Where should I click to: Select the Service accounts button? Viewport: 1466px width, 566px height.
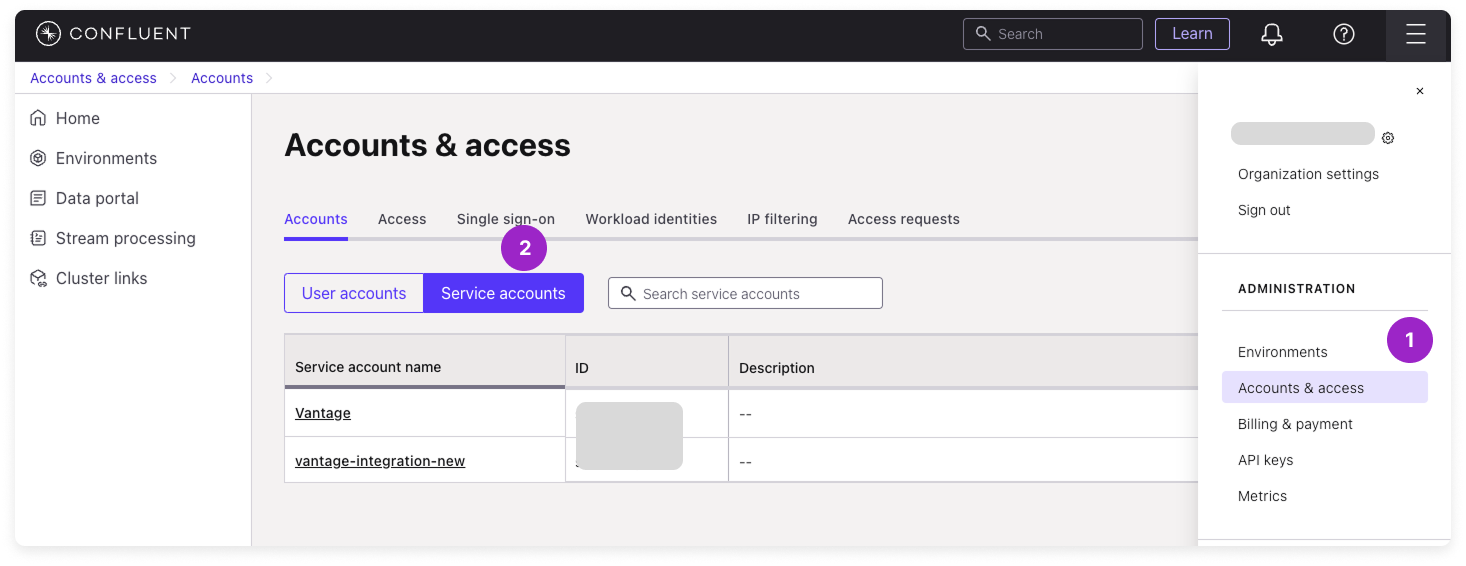coord(503,293)
